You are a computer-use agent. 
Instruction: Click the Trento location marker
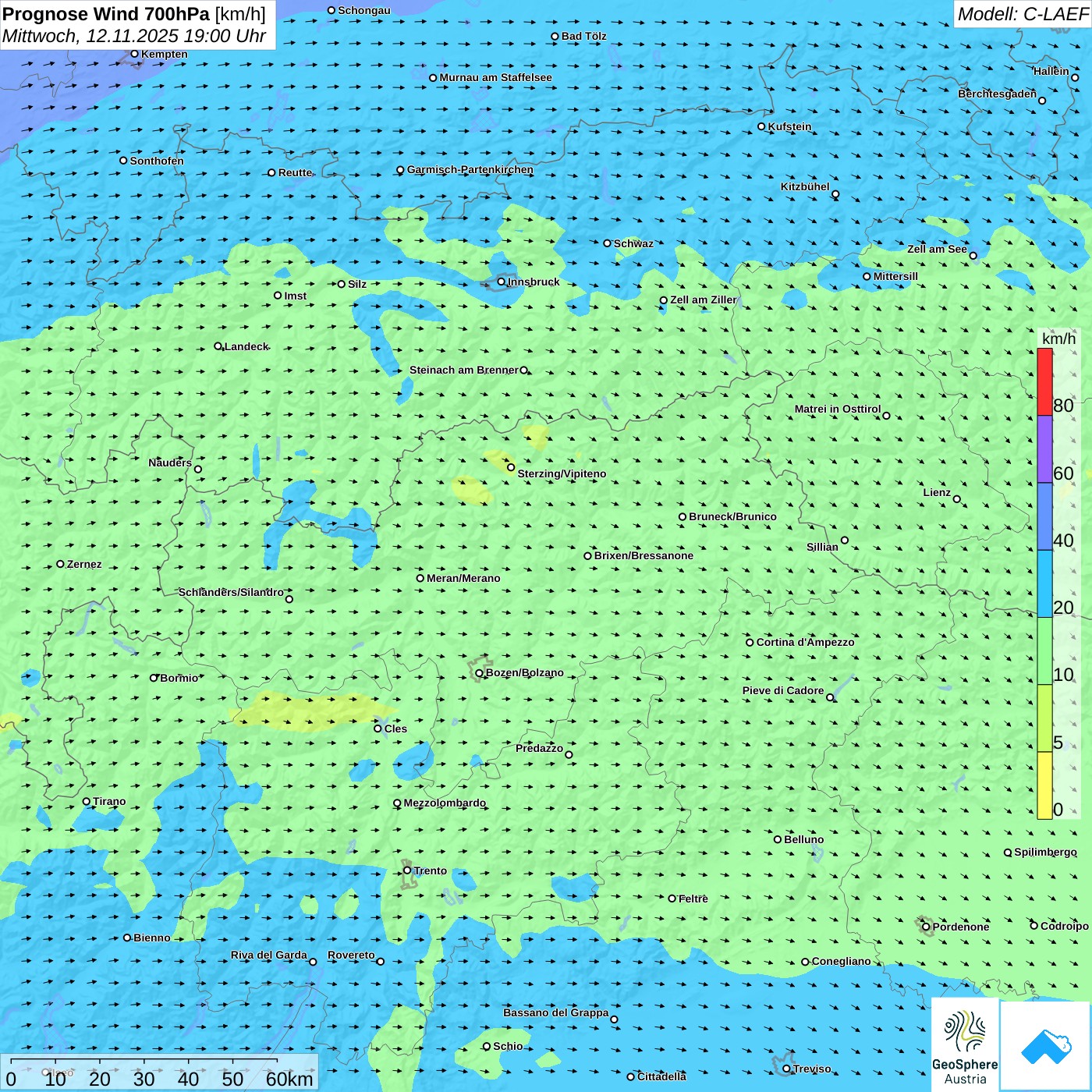point(407,870)
